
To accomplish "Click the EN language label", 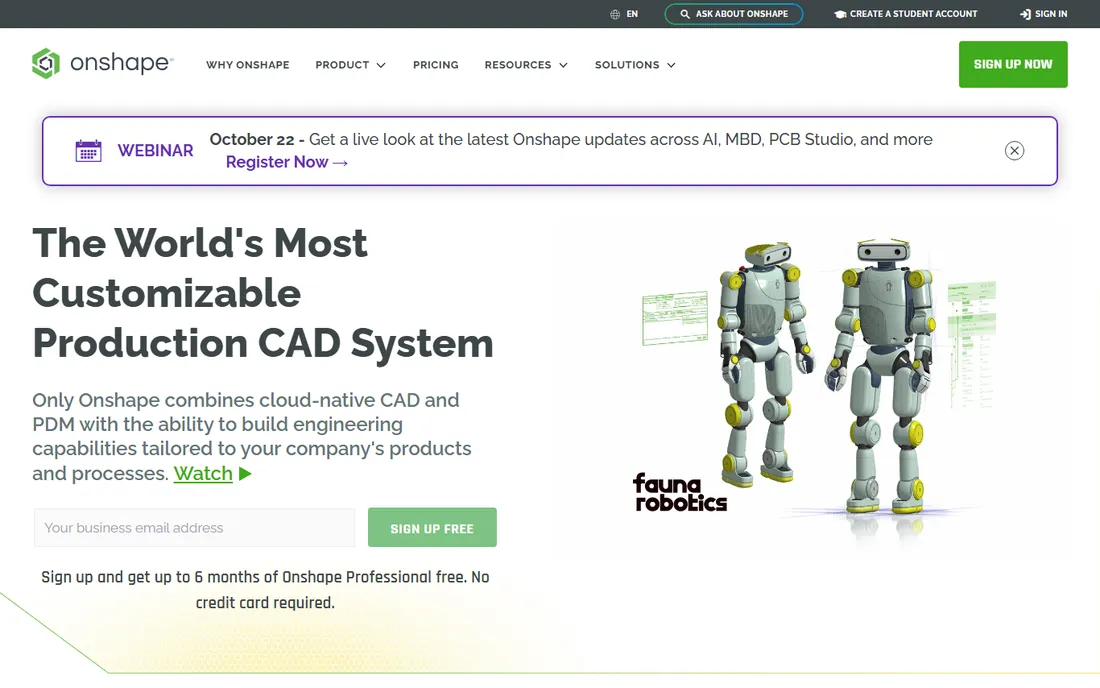I will [632, 14].
